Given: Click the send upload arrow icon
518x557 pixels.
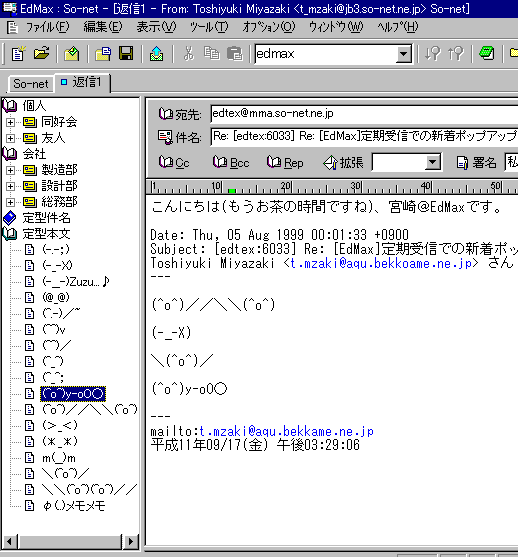Looking at the screenshot, I should [156, 54].
